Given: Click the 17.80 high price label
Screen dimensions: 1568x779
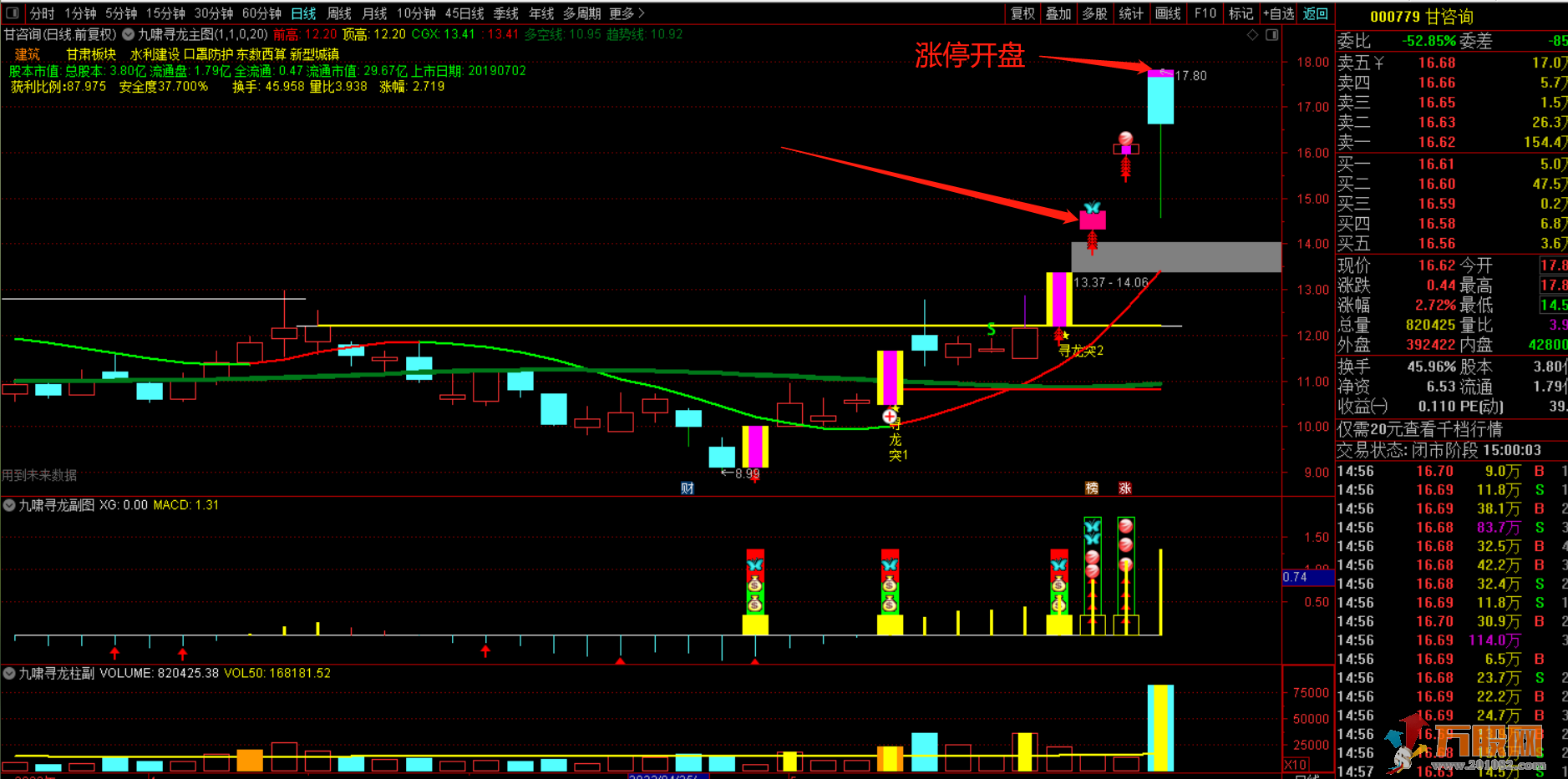Looking at the screenshot, I should (1190, 76).
